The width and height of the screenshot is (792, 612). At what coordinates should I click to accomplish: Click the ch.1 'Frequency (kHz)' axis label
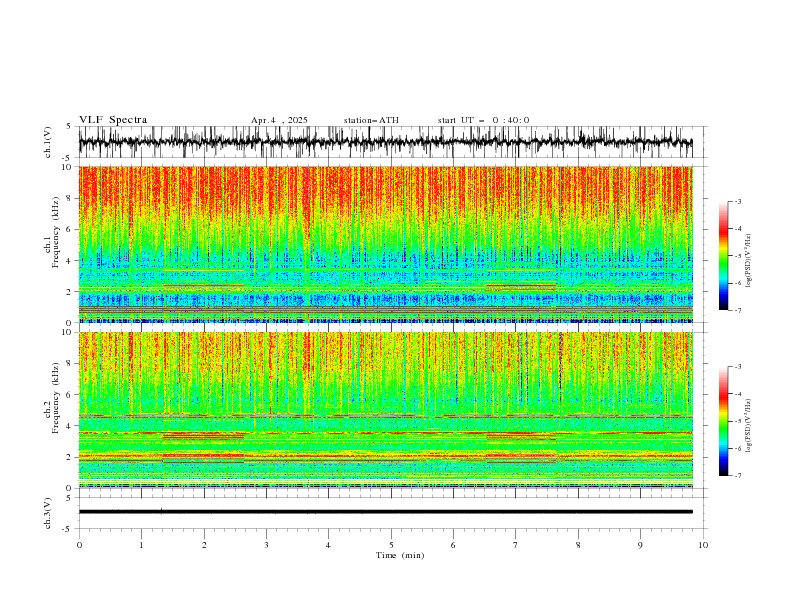point(56,232)
